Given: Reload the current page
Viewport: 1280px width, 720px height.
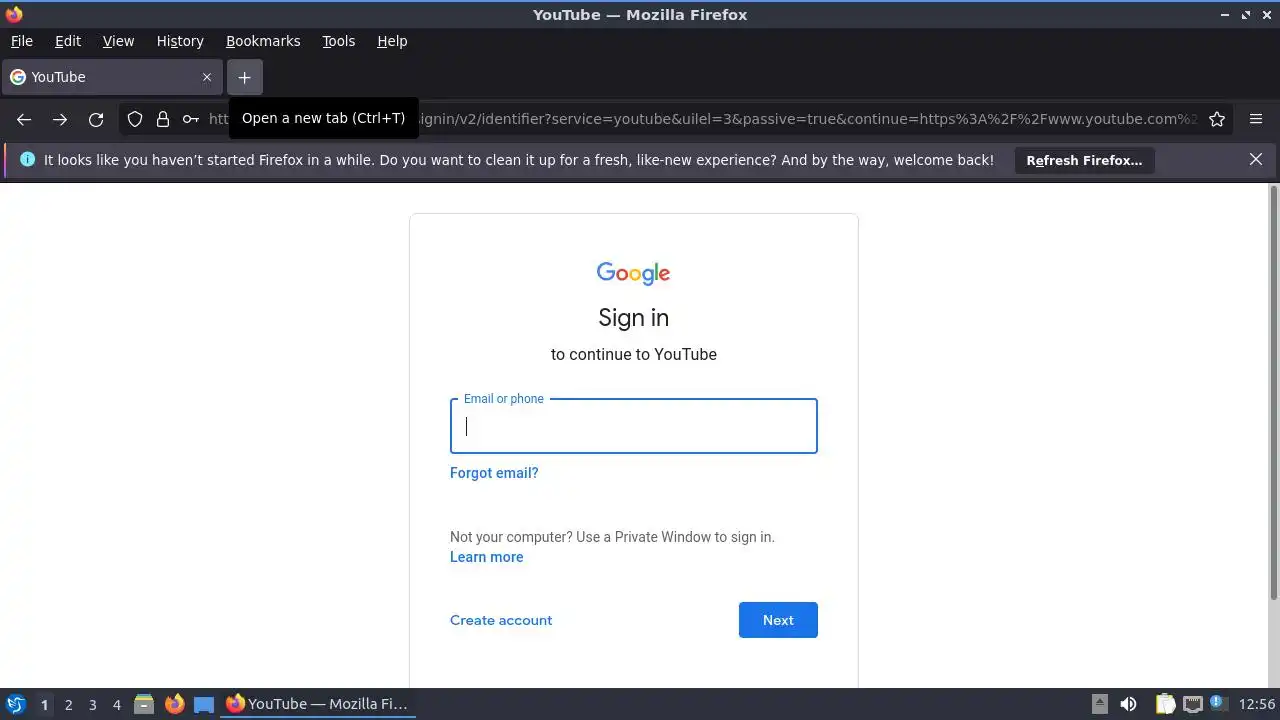Looking at the screenshot, I should [x=96, y=119].
